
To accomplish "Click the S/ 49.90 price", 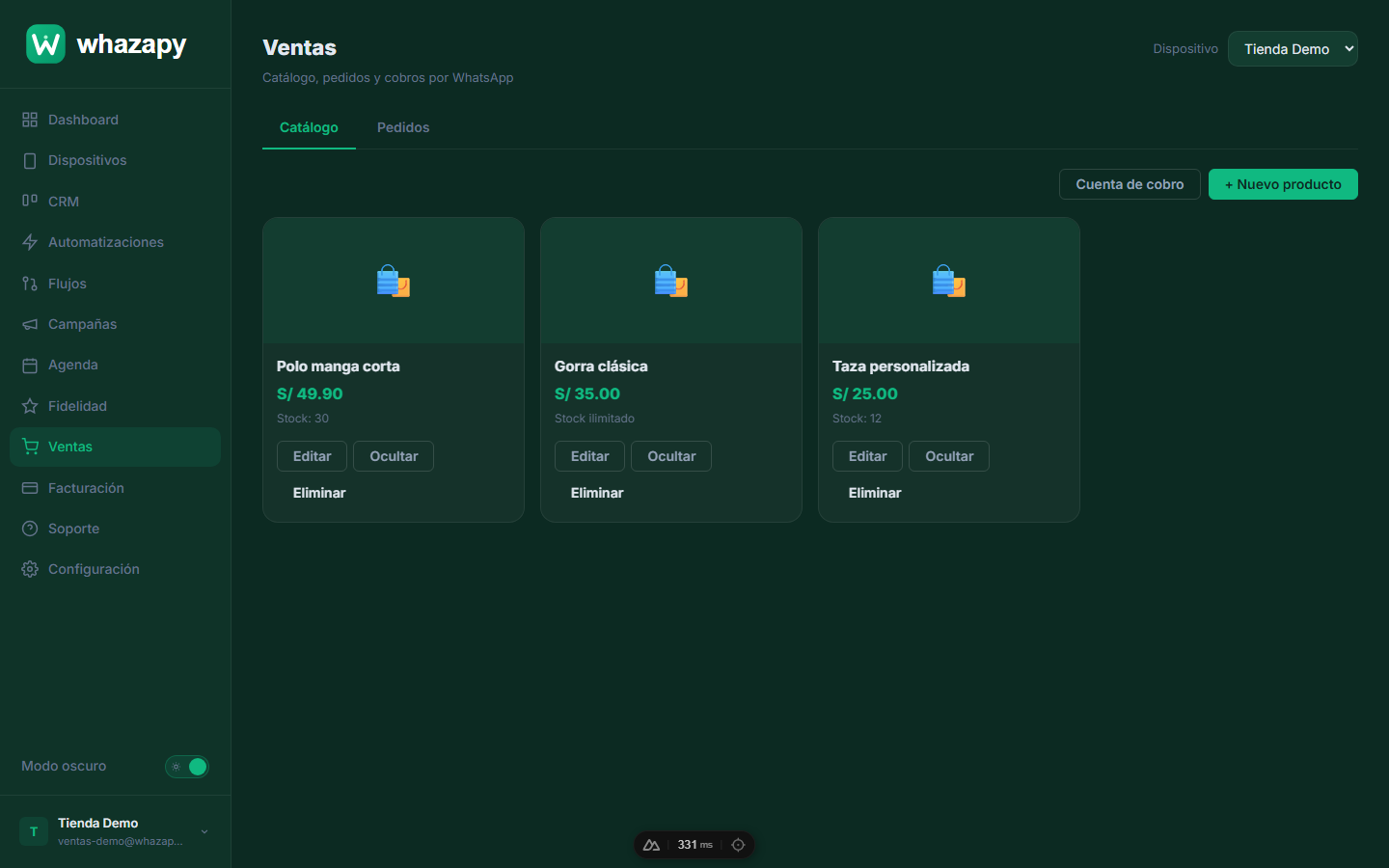I will tap(310, 393).
